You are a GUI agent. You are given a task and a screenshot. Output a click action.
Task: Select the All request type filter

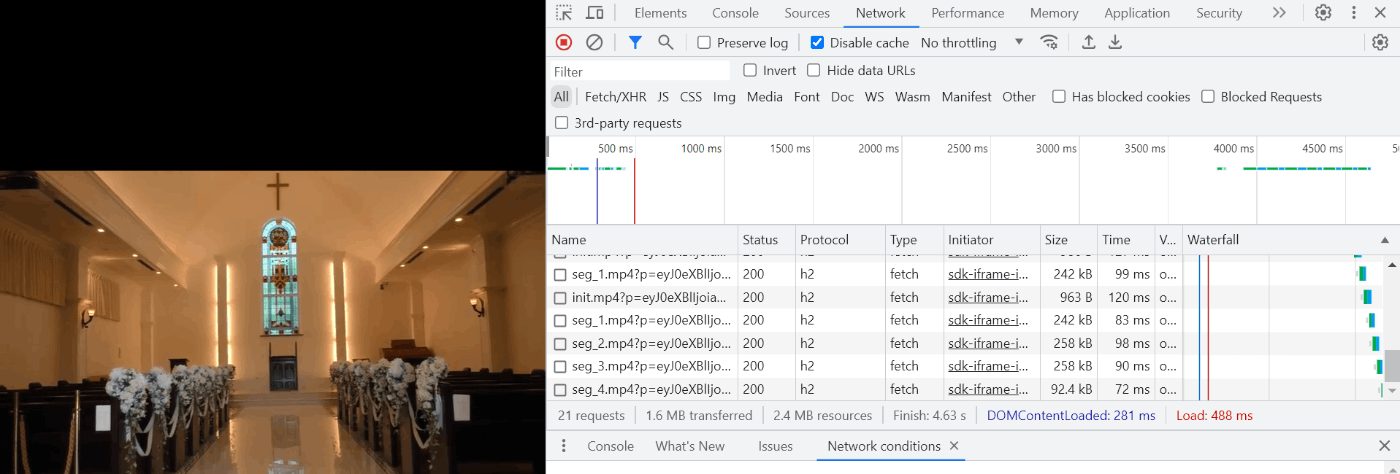561,97
